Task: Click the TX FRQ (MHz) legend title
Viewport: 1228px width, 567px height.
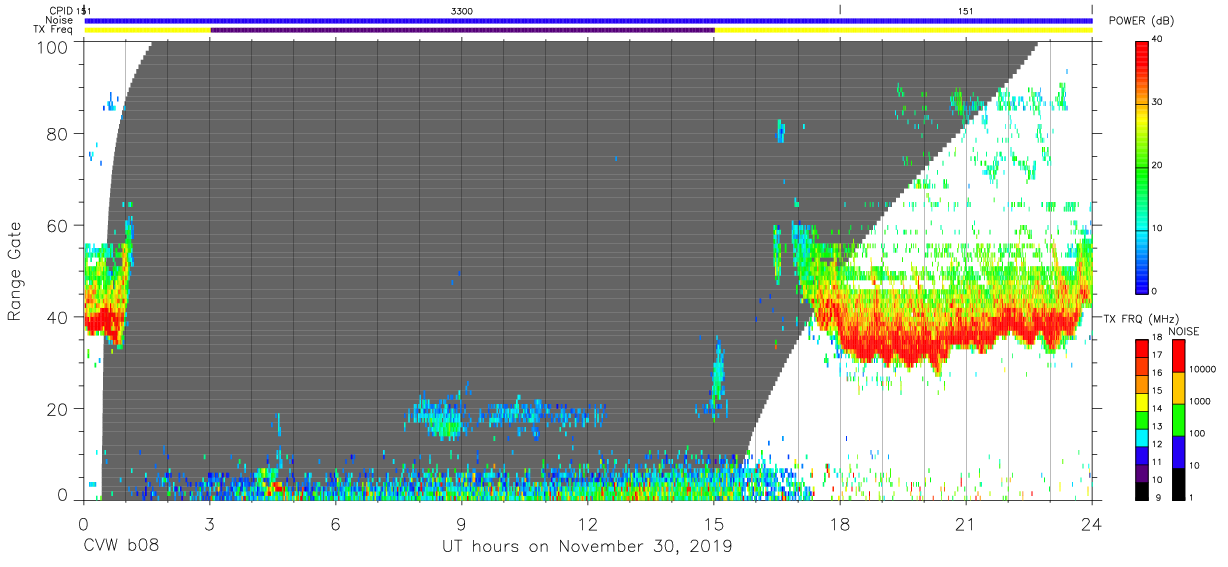Action: 1141,318
